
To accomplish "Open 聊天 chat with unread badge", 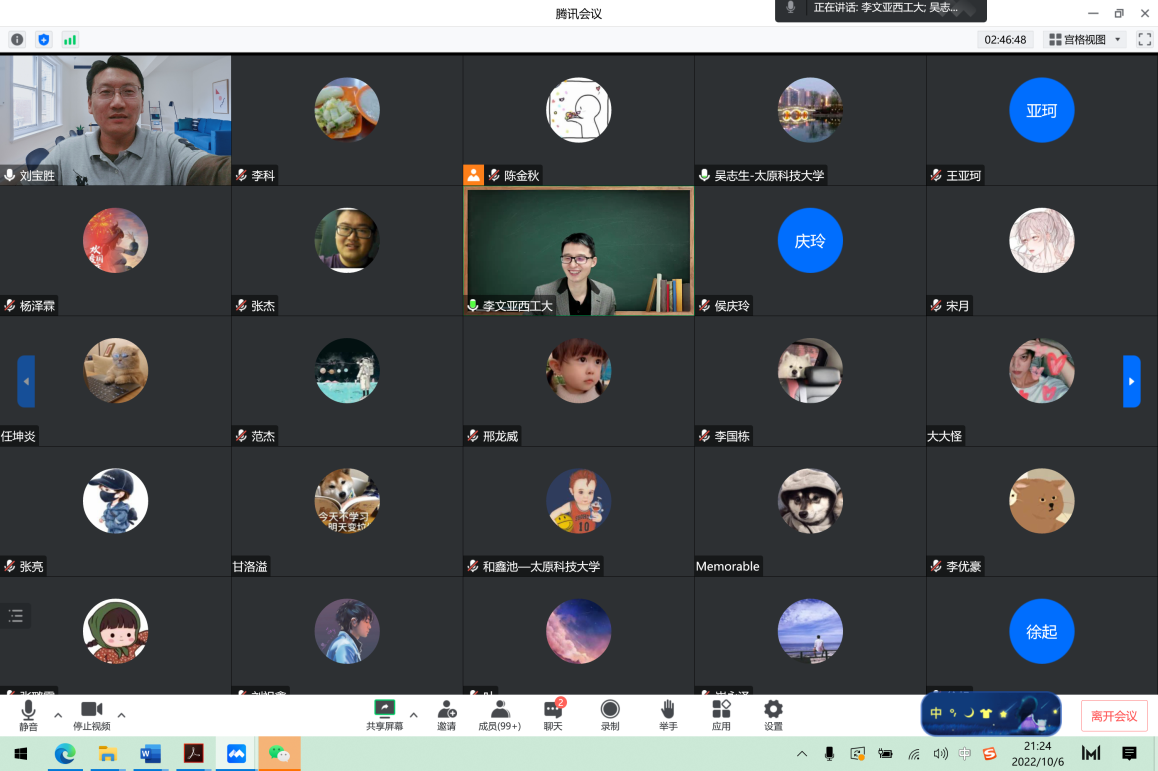I will [553, 714].
